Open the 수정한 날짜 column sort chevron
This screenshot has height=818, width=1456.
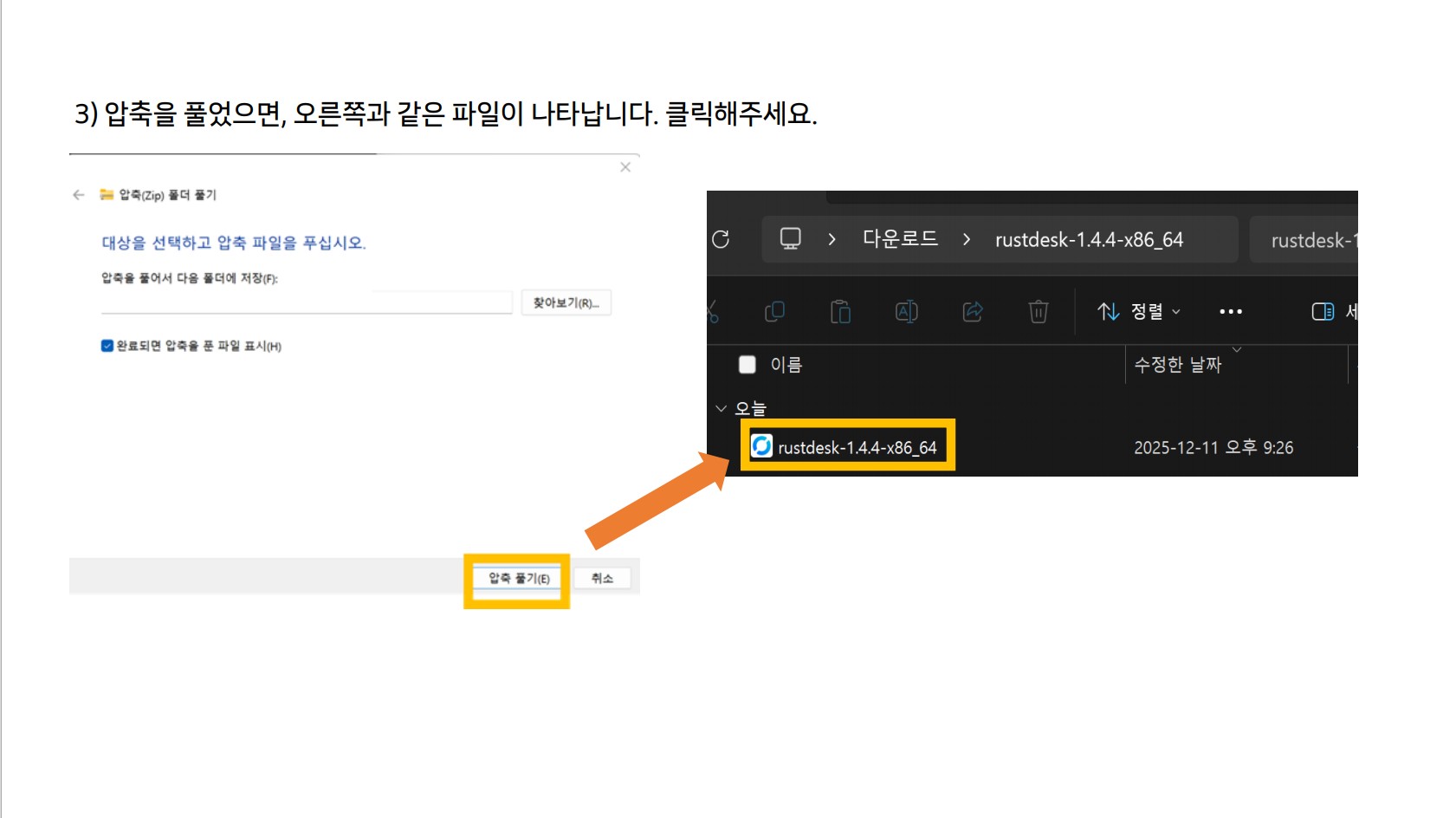click(x=1239, y=350)
